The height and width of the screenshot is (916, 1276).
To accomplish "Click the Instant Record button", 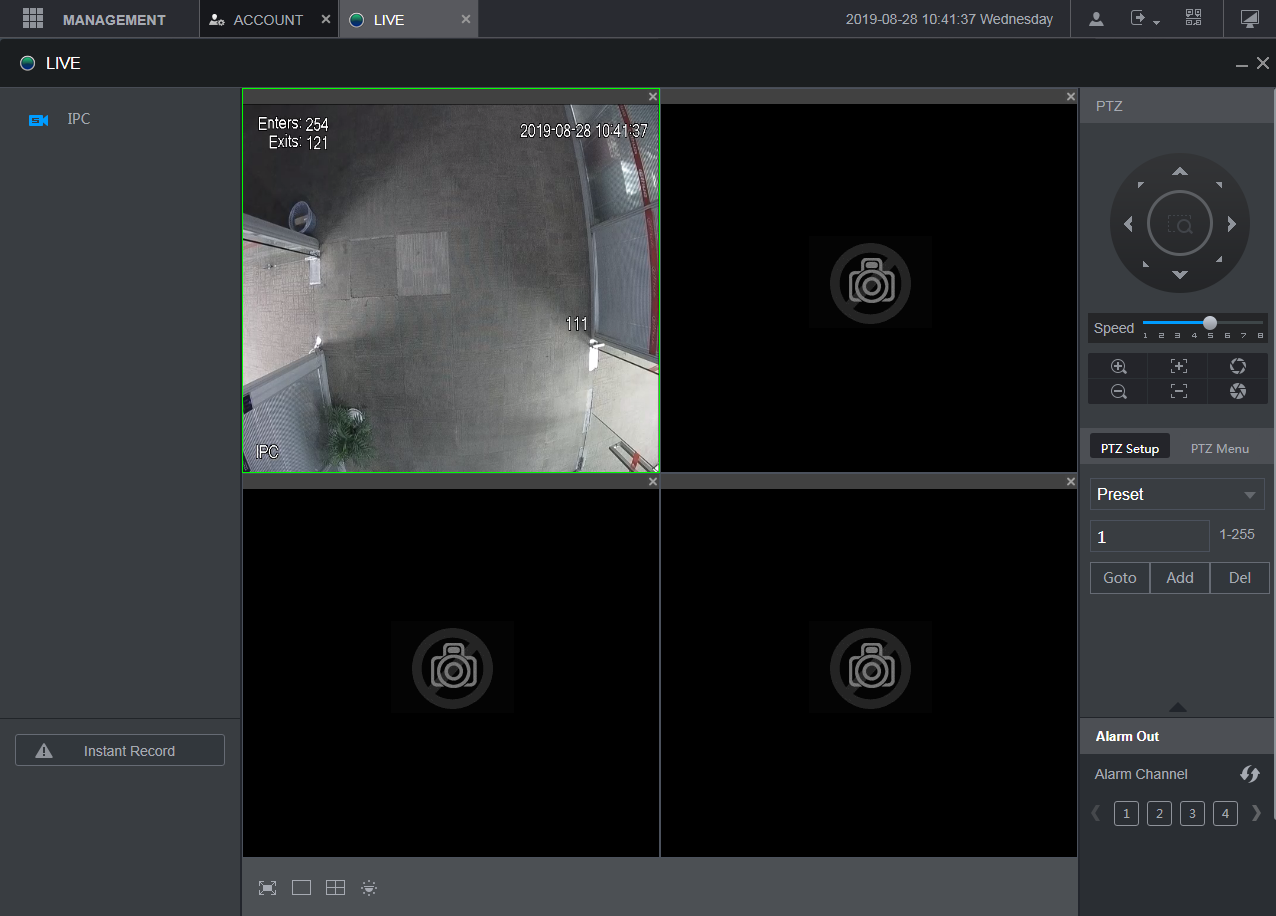I will tap(120, 751).
